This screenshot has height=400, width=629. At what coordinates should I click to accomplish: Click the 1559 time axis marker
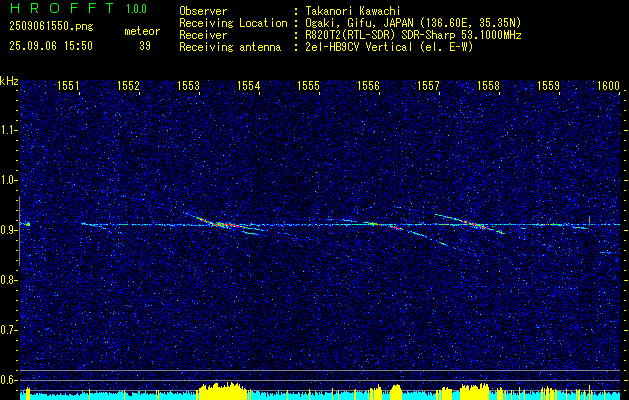pyautogui.click(x=548, y=85)
